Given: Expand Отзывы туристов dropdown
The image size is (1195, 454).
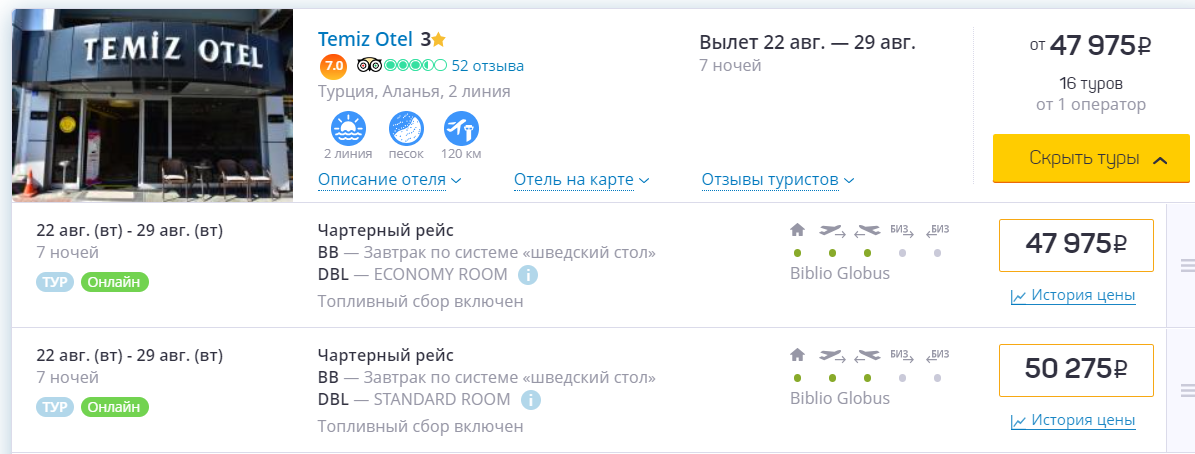Looking at the screenshot, I should pos(777,180).
